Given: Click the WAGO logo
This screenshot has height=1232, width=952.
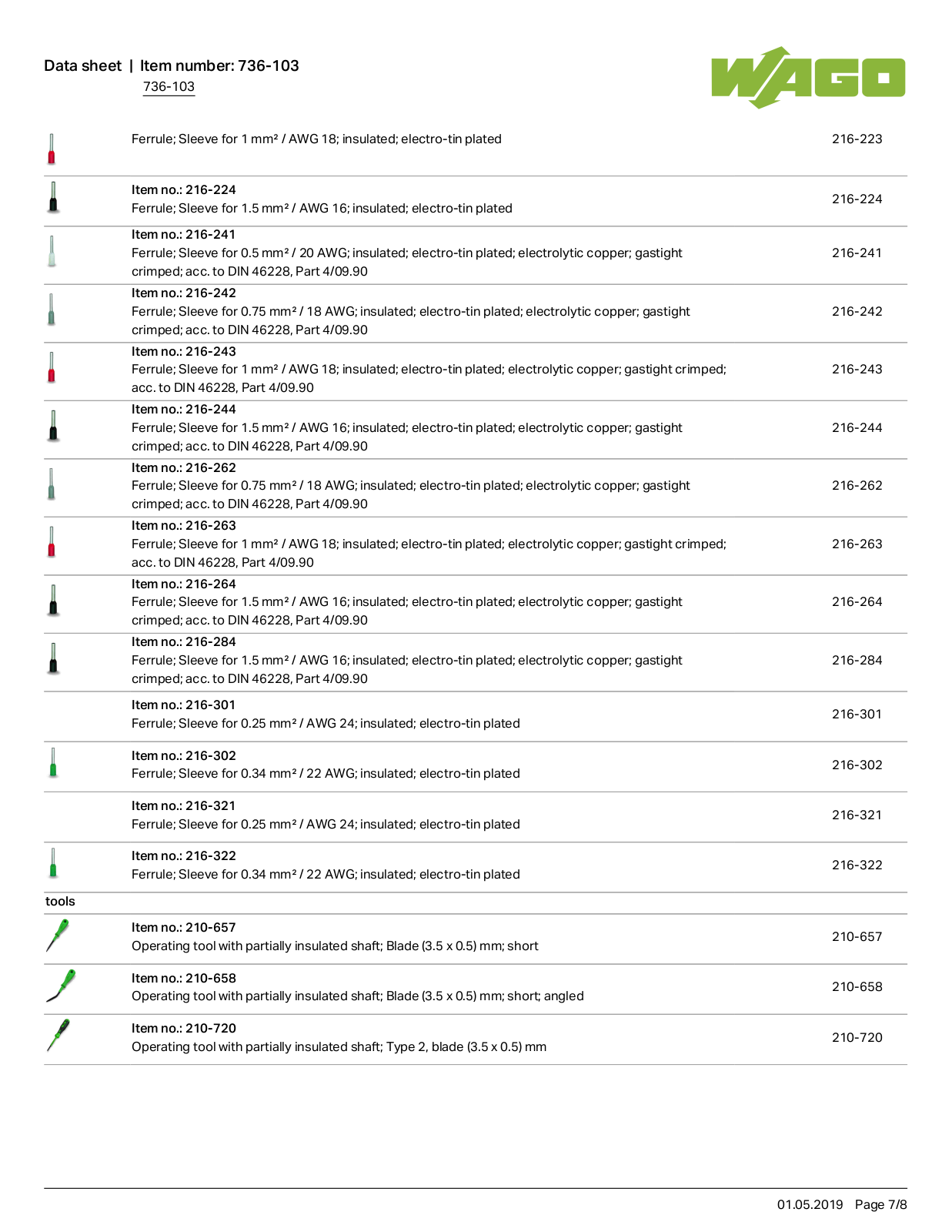Looking at the screenshot, I should (808, 77).
